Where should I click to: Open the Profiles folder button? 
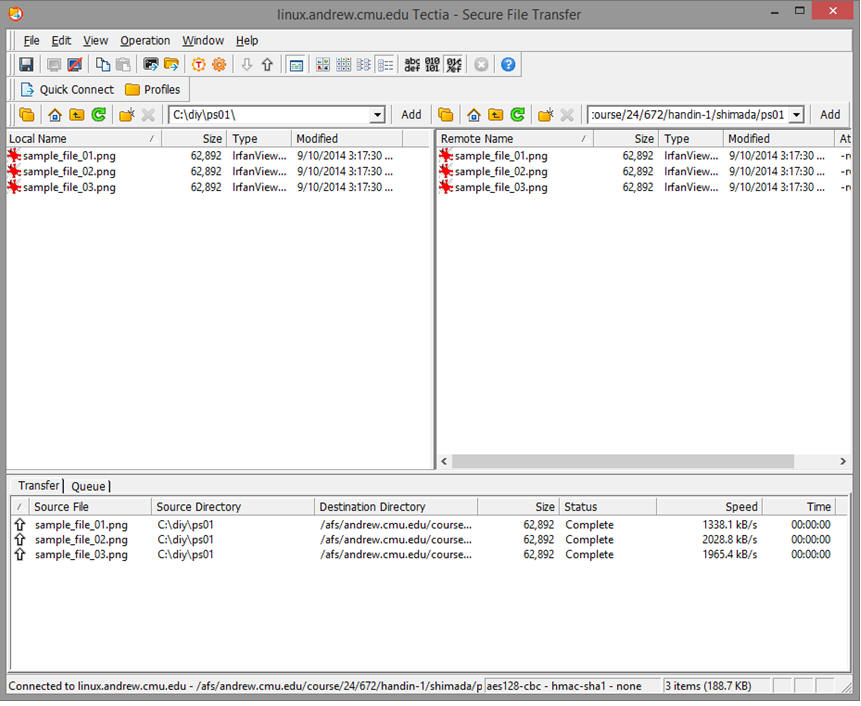click(x=153, y=89)
